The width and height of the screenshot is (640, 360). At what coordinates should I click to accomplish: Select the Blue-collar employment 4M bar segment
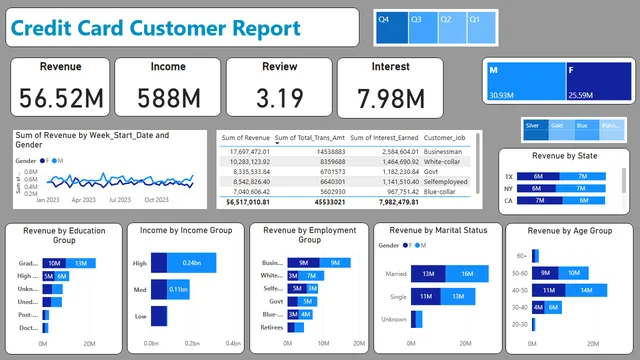point(306,314)
